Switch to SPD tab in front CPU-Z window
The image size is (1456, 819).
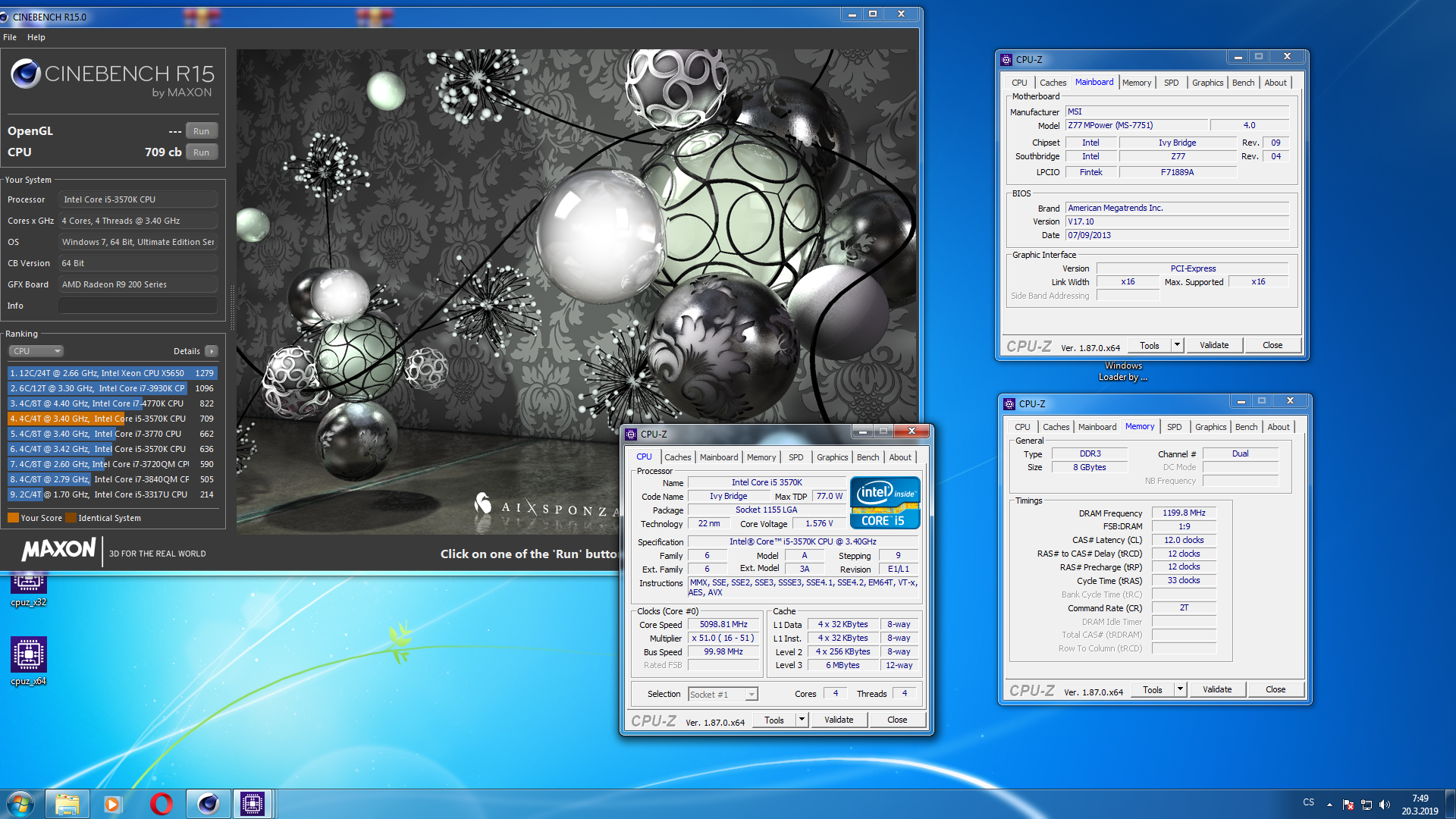pyautogui.click(x=795, y=457)
